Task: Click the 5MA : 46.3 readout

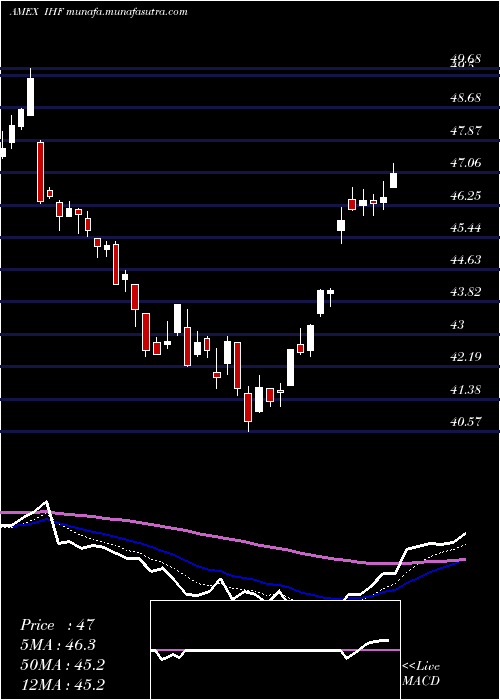Action: point(58,645)
